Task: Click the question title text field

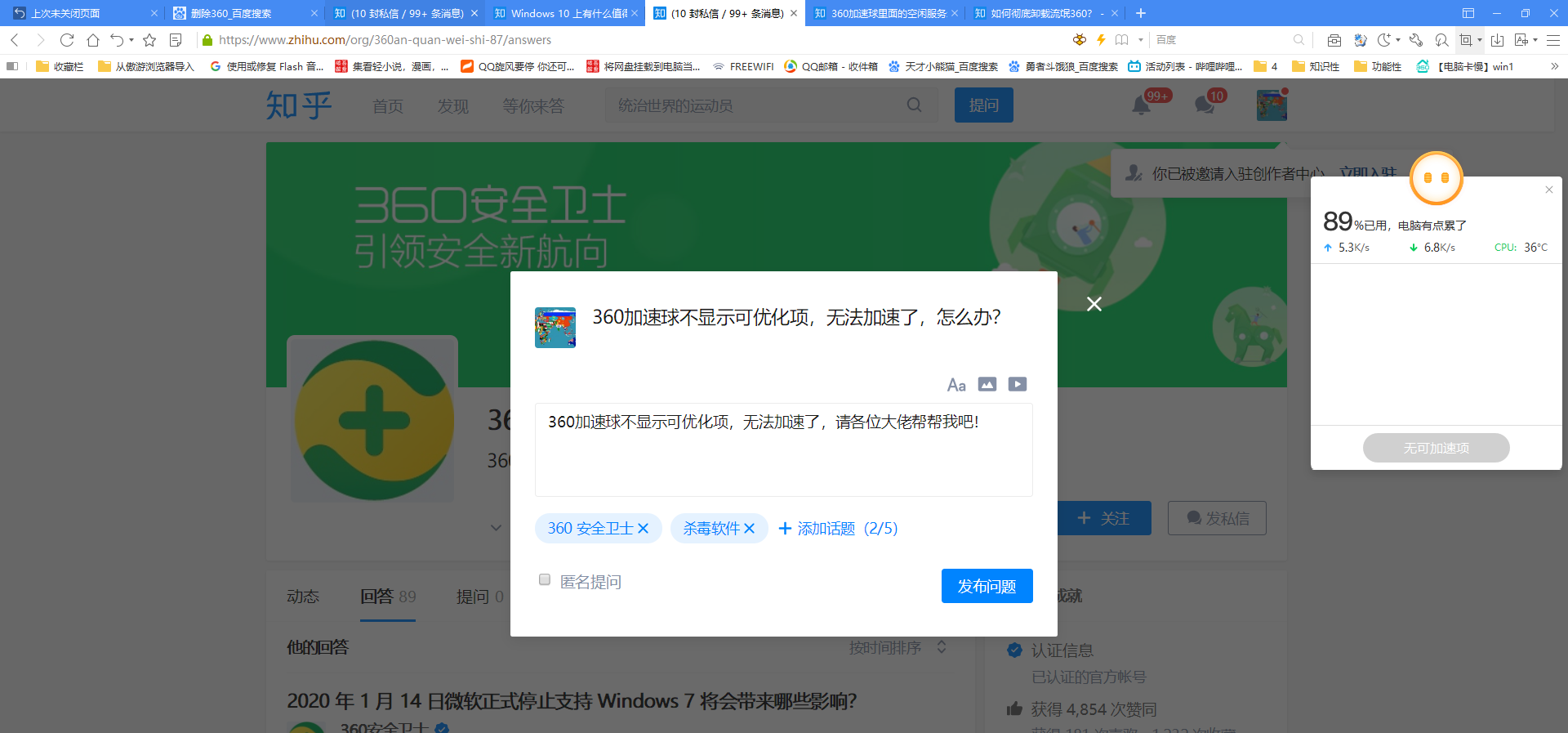Action: 796,317
